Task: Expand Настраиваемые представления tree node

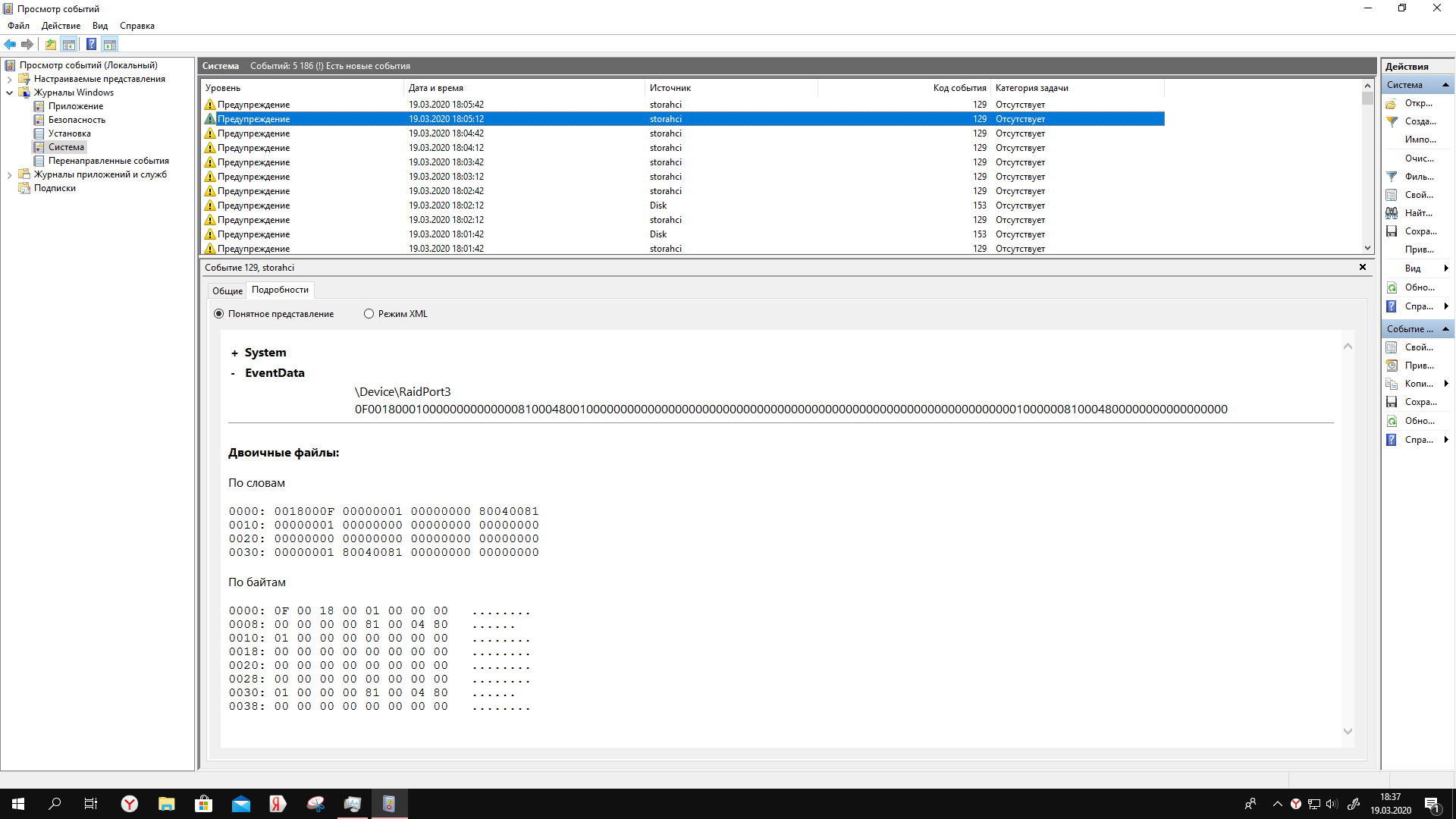Action: [9, 79]
